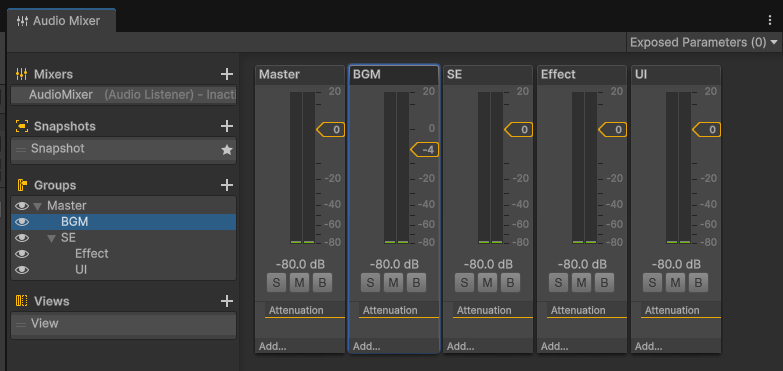Click the star icon on the Snapshot row
783x371 pixels.
point(227,149)
